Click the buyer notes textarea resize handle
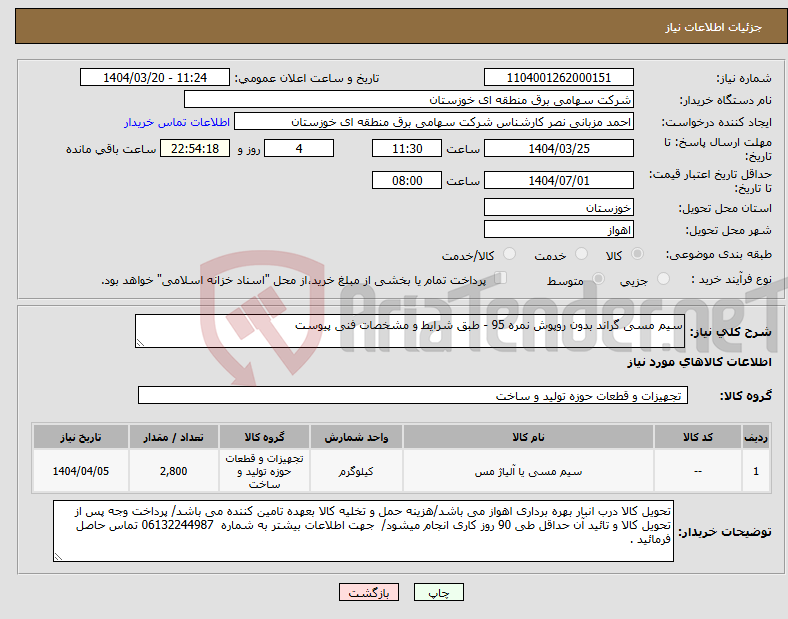The width and height of the screenshot is (788, 619). tap(58, 557)
